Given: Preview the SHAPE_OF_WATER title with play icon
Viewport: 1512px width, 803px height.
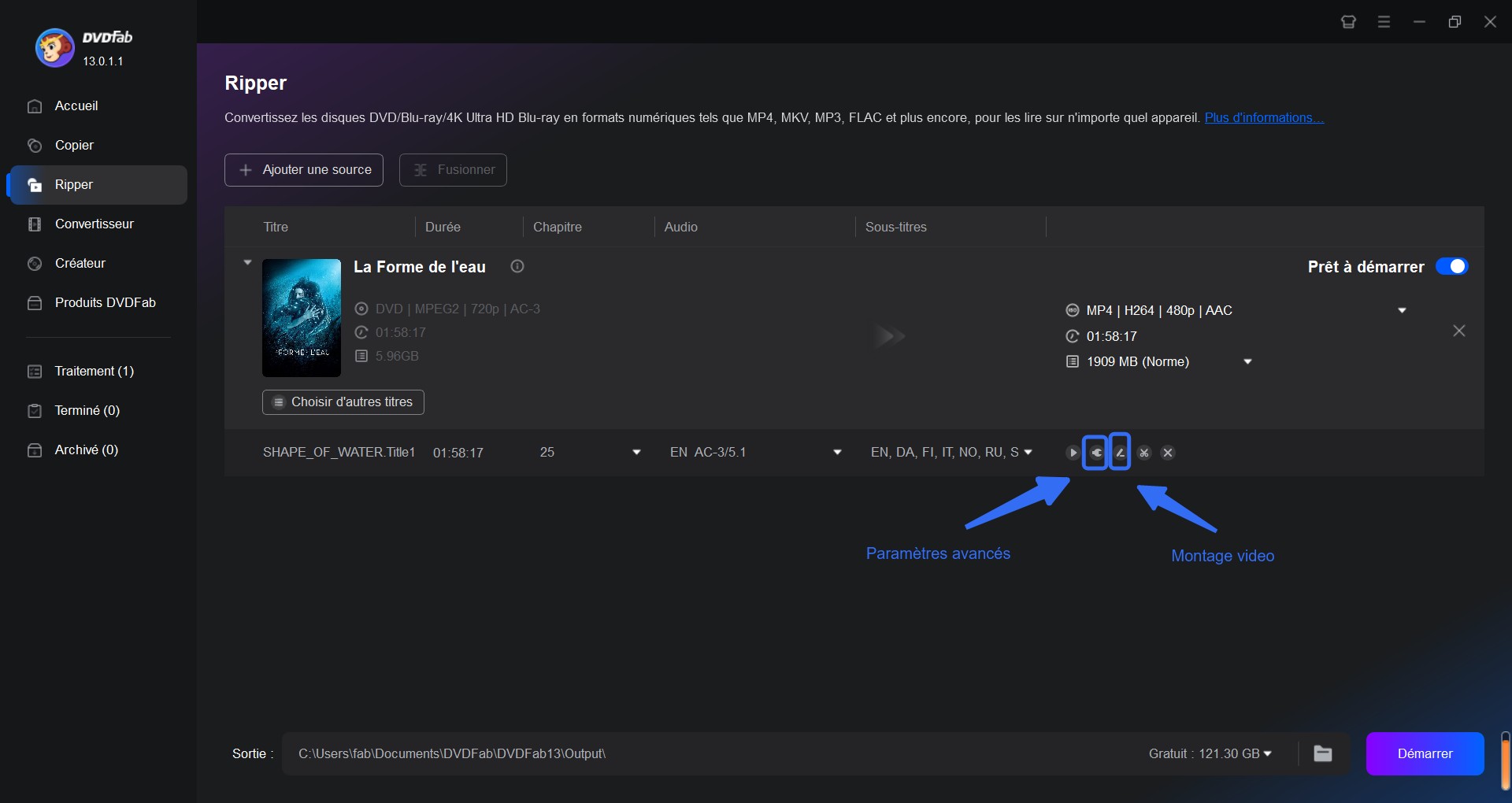Looking at the screenshot, I should click(x=1073, y=453).
